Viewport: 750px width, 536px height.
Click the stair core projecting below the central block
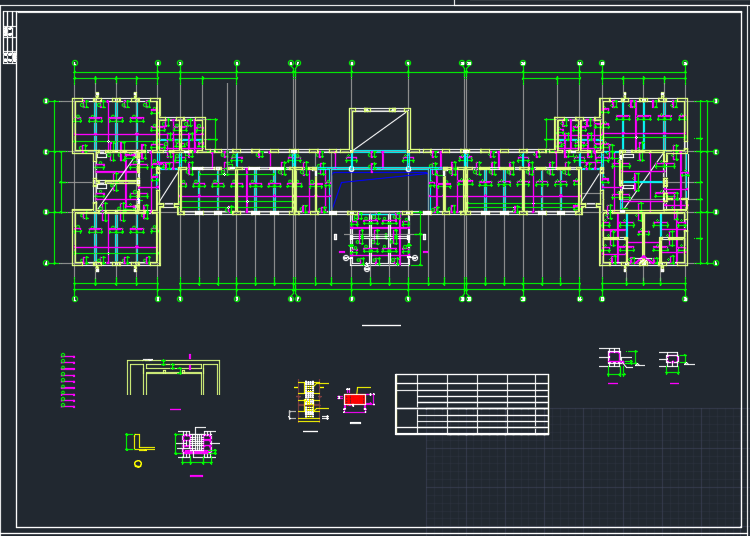coord(380,239)
